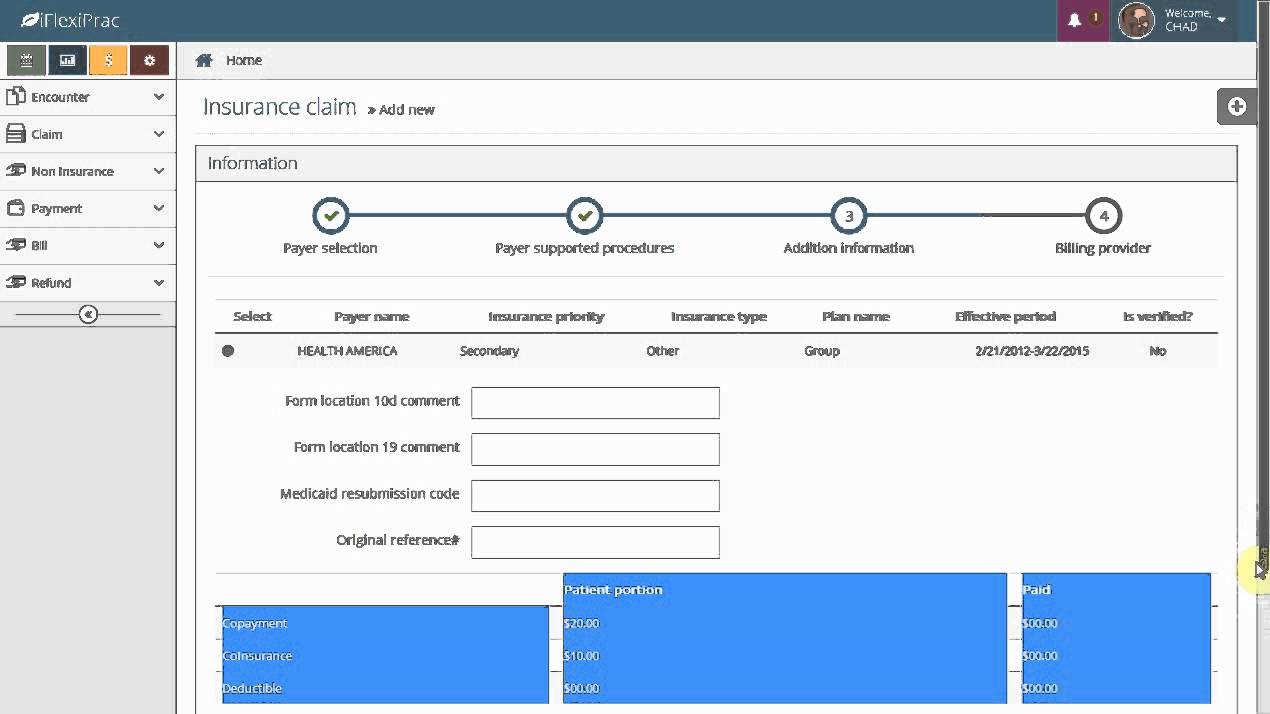Screen dimensions: 1270x714
Task: Click the $20.00 patient portion value
Action: (582, 623)
